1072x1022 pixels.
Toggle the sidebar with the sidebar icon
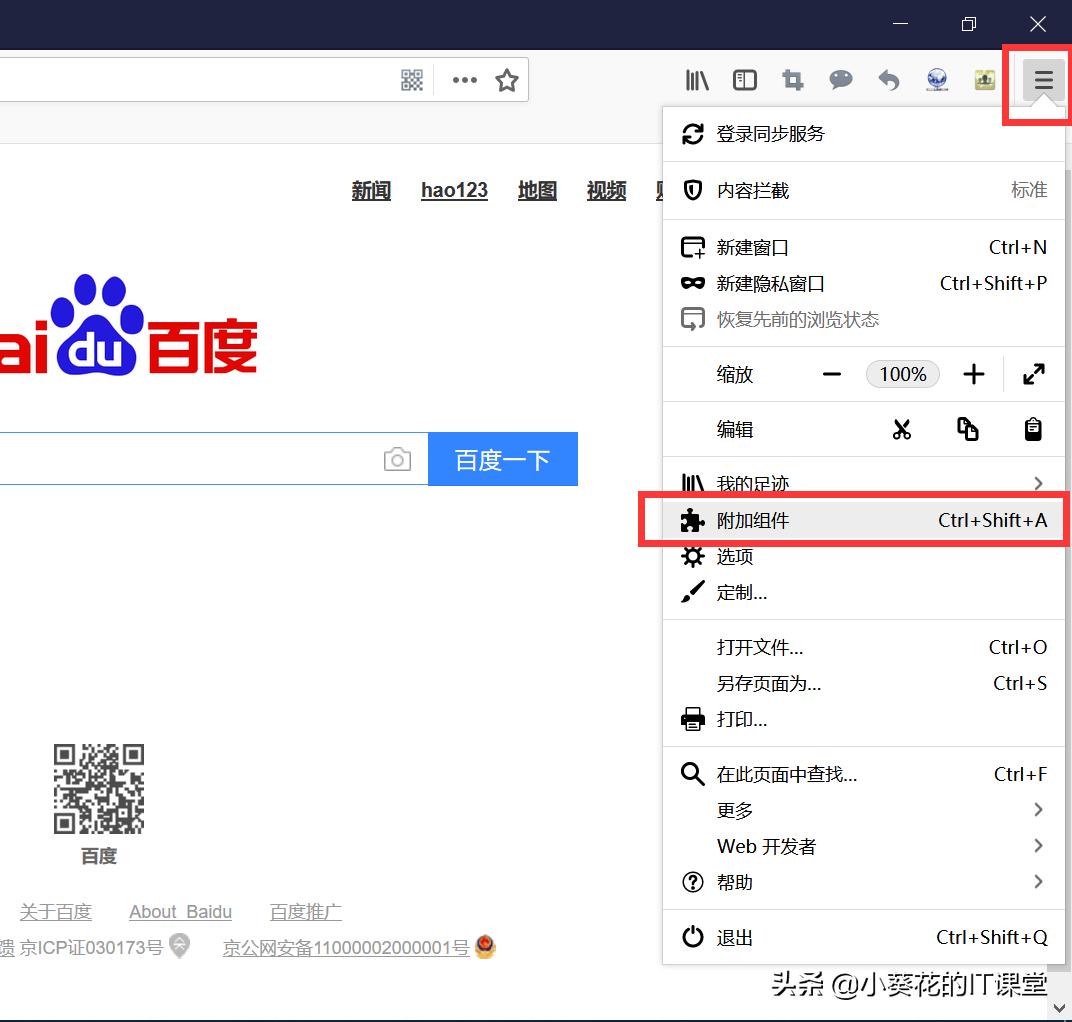pos(745,80)
